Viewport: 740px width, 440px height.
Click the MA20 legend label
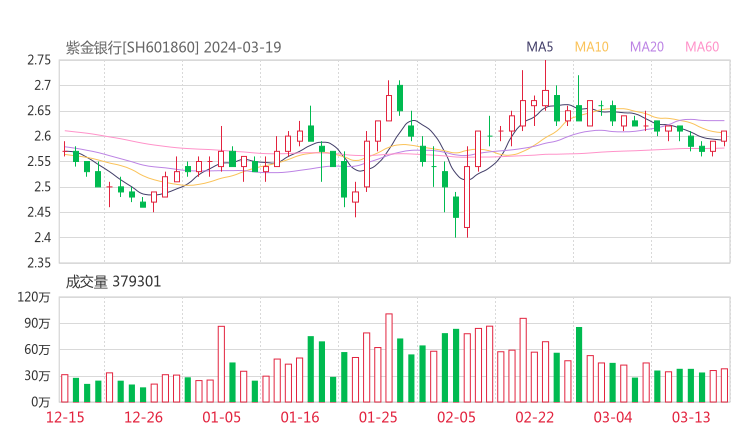coord(647,47)
